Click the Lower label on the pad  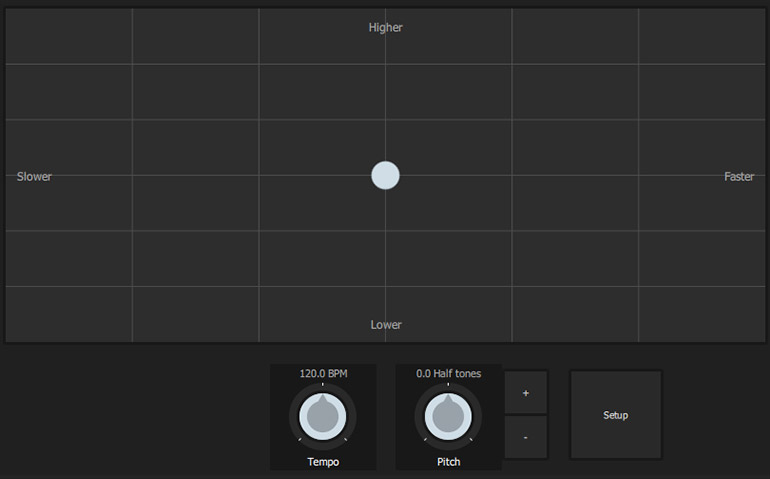[x=386, y=325]
